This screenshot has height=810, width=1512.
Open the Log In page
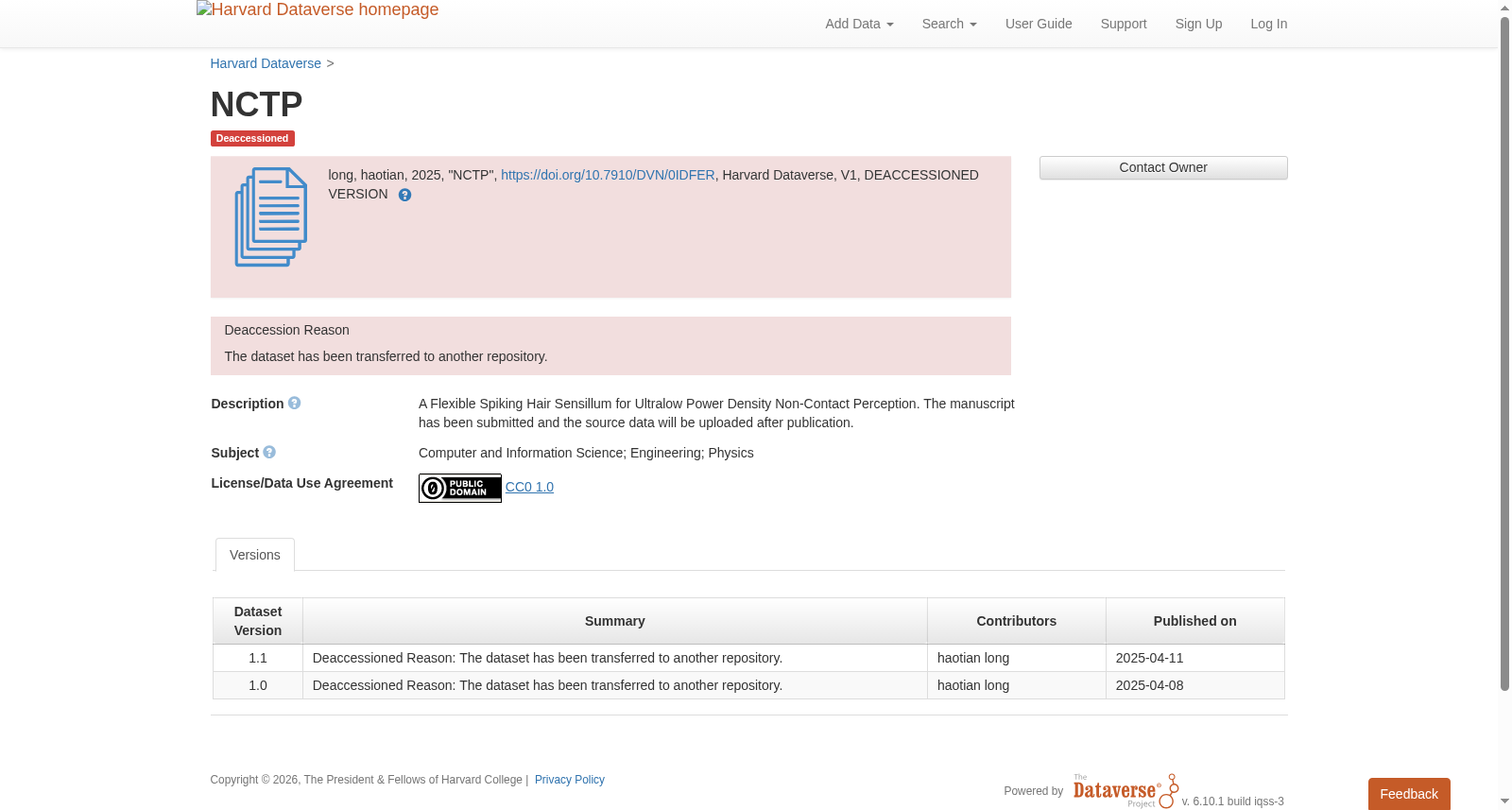tap(1269, 24)
